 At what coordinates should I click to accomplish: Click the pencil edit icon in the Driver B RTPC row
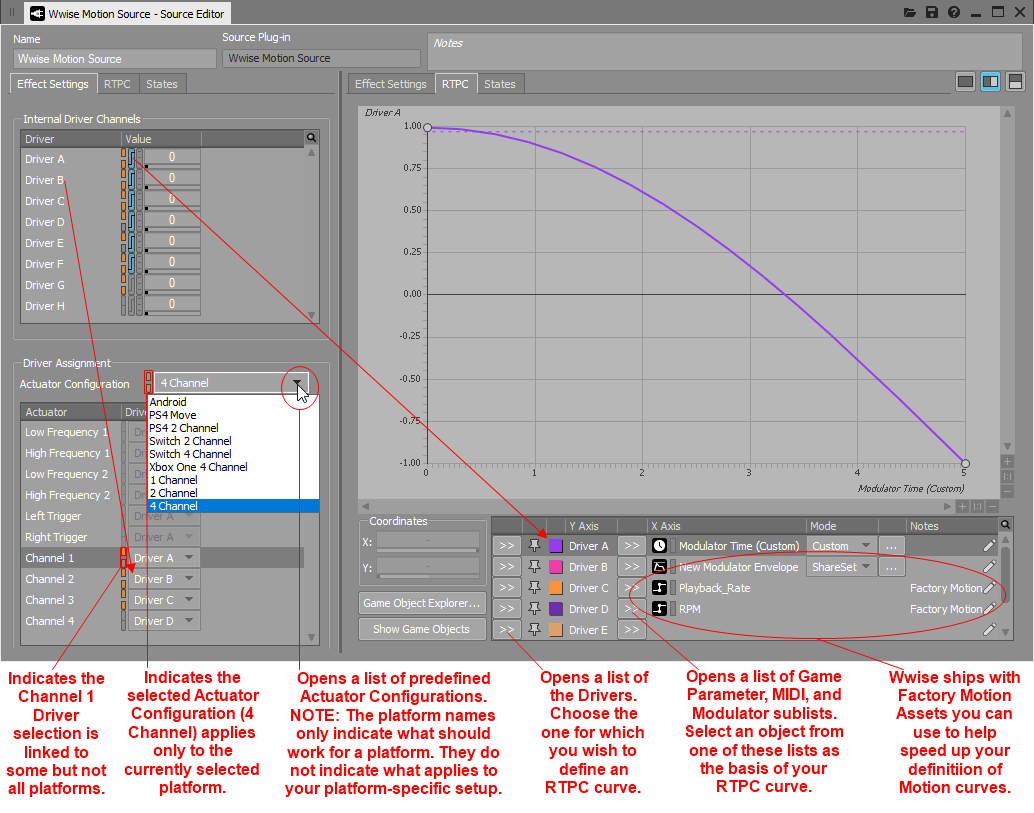click(989, 566)
